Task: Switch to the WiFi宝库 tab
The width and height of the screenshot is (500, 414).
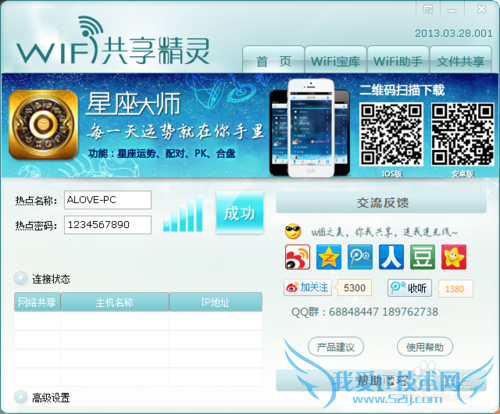Action: coord(336,60)
